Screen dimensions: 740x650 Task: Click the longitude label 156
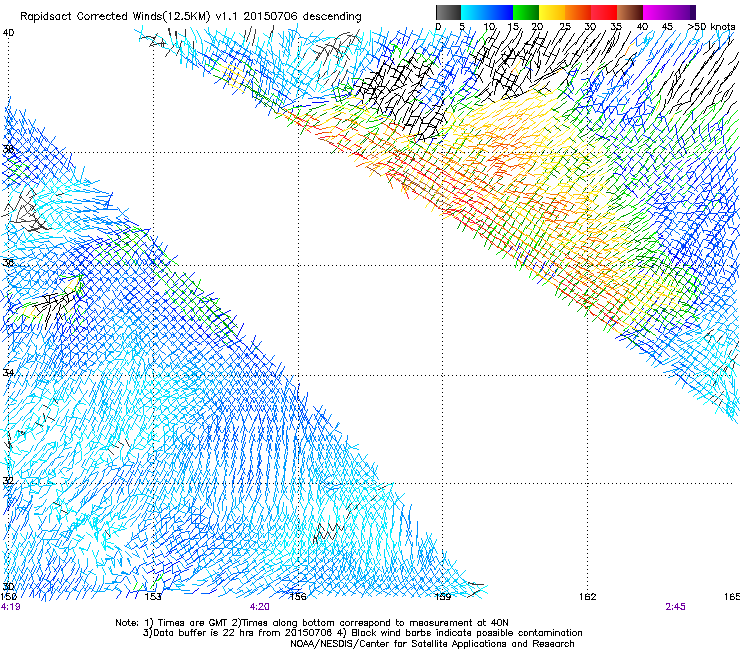pyautogui.click(x=298, y=597)
